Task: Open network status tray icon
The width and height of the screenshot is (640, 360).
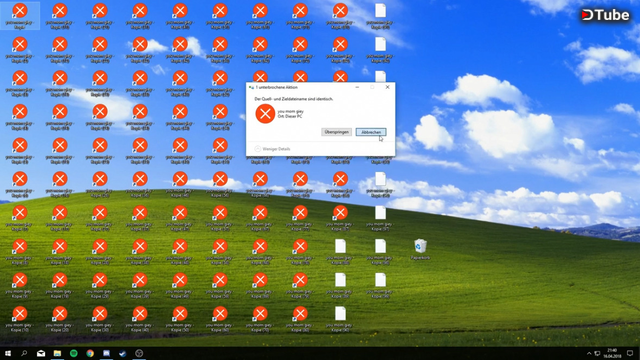Action: point(597,353)
